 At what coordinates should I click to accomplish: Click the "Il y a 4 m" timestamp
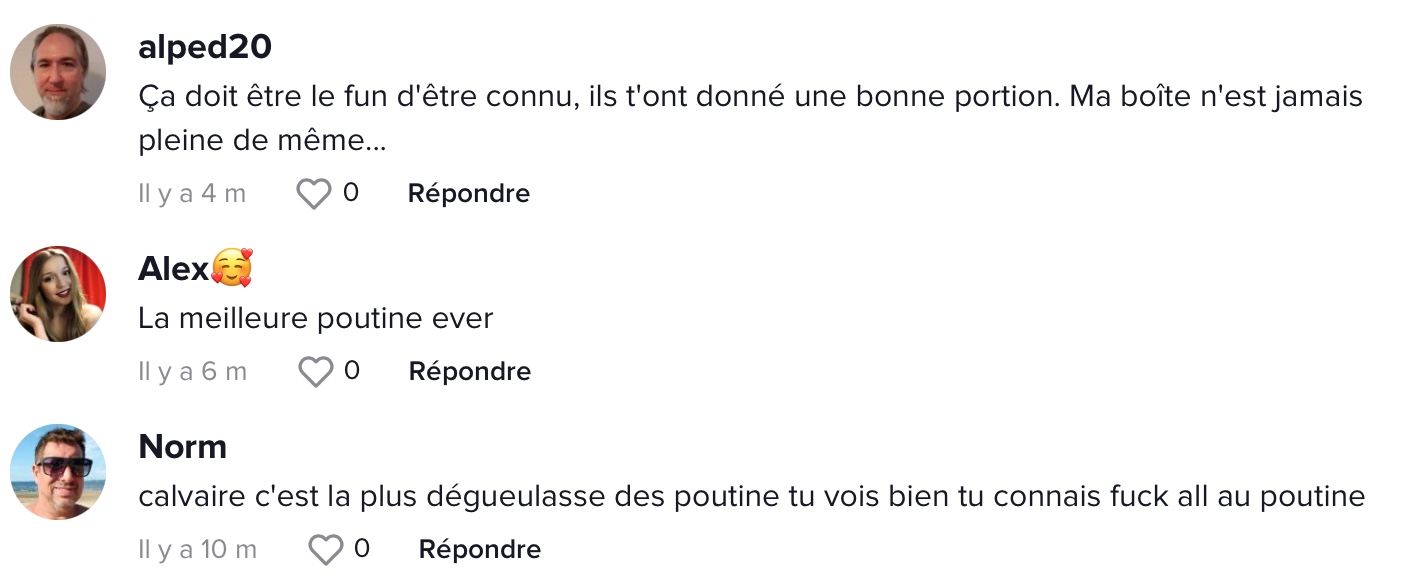(x=192, y=193)
